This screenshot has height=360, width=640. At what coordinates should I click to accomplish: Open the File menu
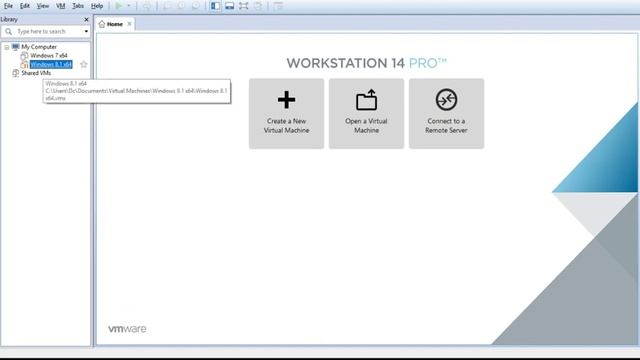(x=8, y=6)
